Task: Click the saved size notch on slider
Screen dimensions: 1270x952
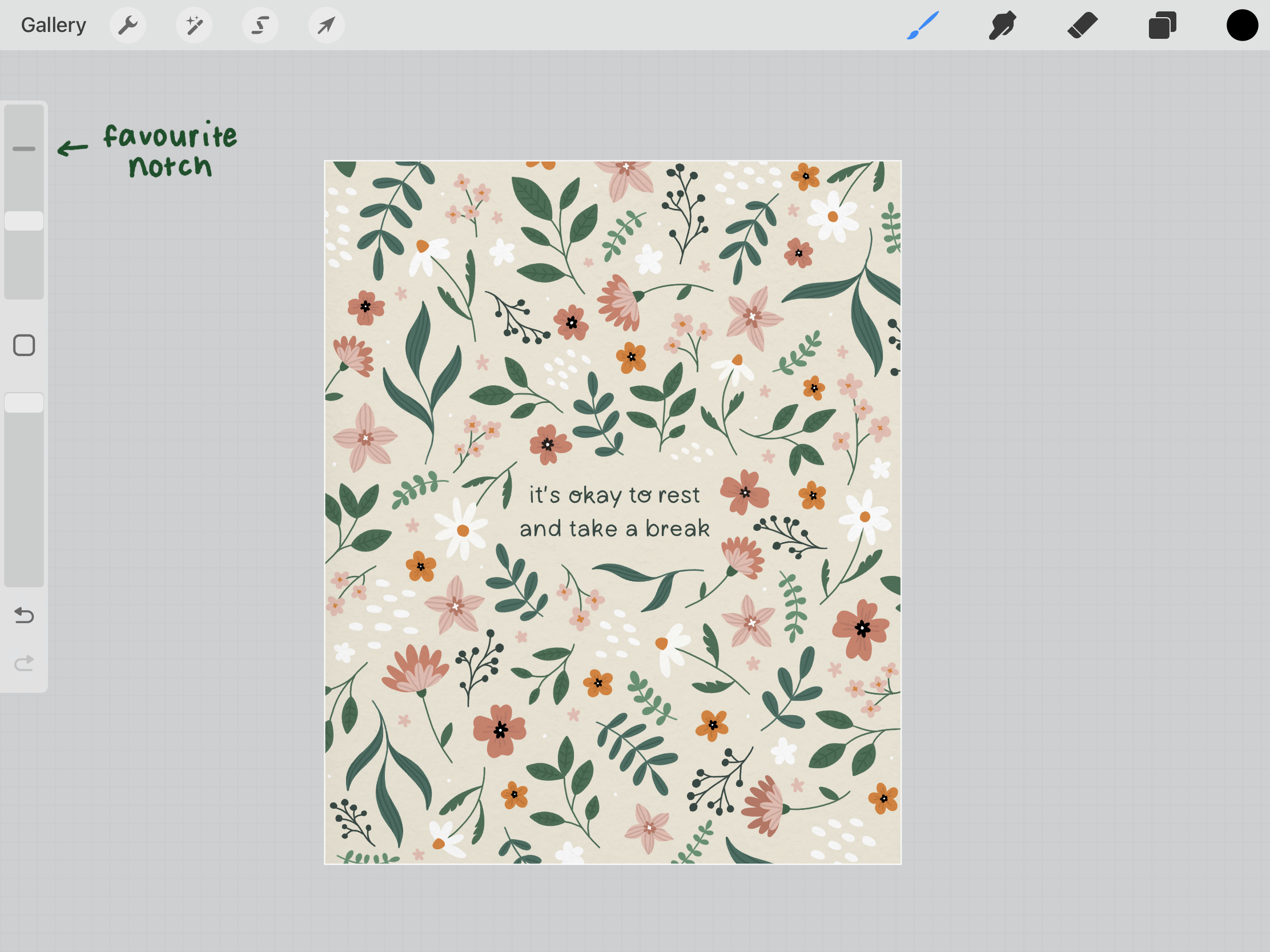Action: click(24, 148)
